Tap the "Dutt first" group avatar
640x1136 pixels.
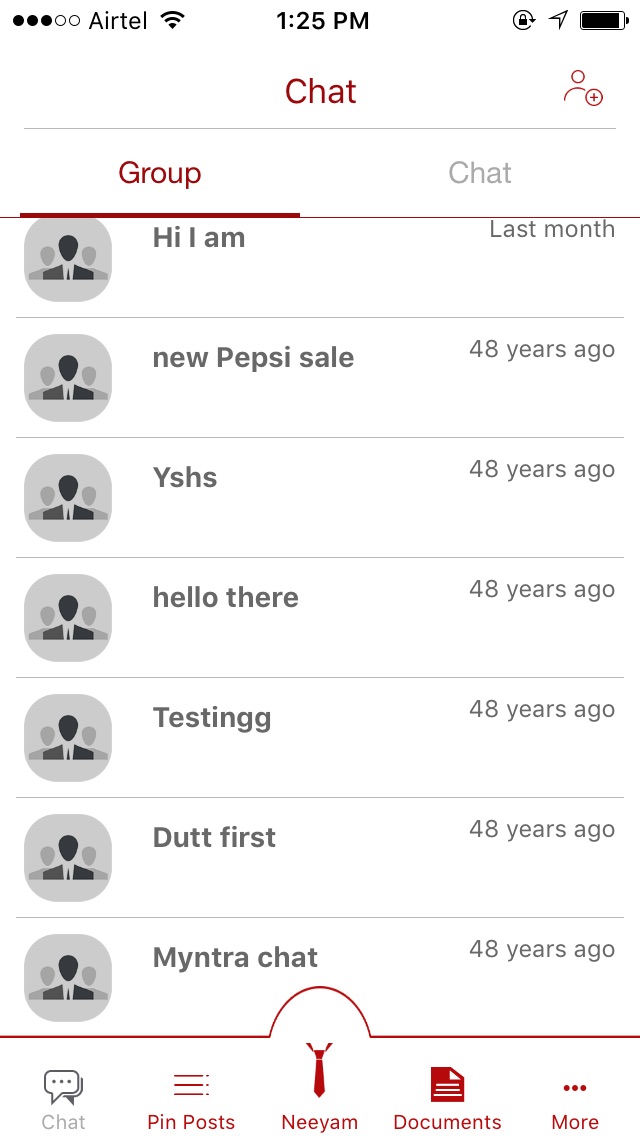tap(68, 858)
